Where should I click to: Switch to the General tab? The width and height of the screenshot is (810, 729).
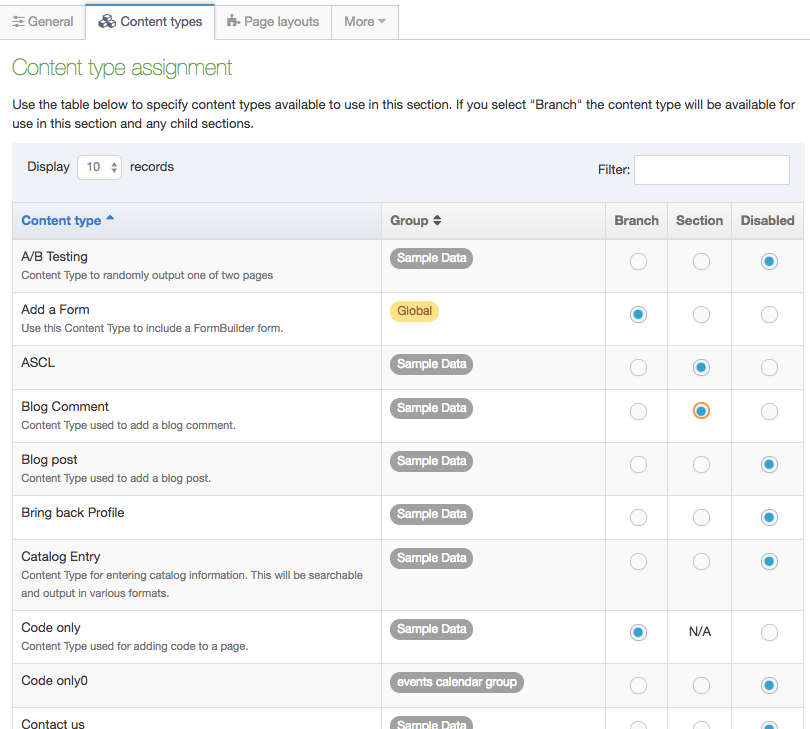42,21
